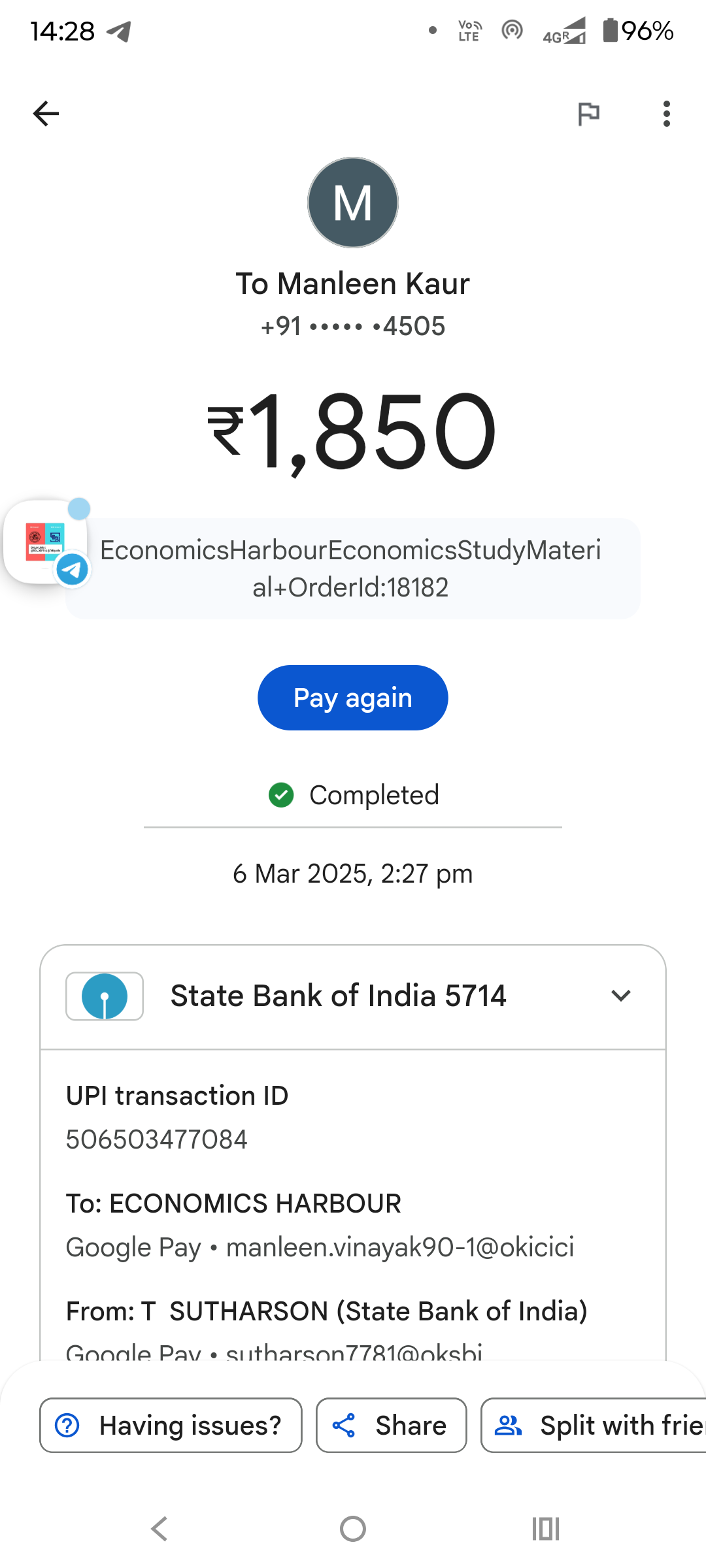Open the floating Telegram chat bubble

pyautogui.click(x=47, y=542)
